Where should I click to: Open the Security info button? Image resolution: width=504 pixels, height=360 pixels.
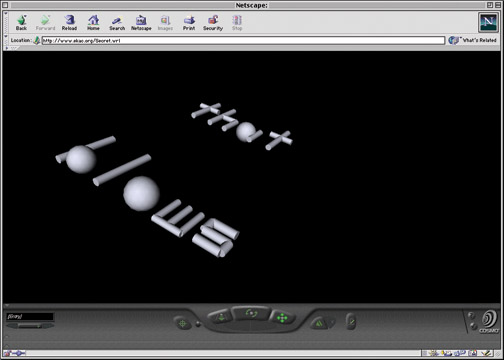tap(213, 23)
